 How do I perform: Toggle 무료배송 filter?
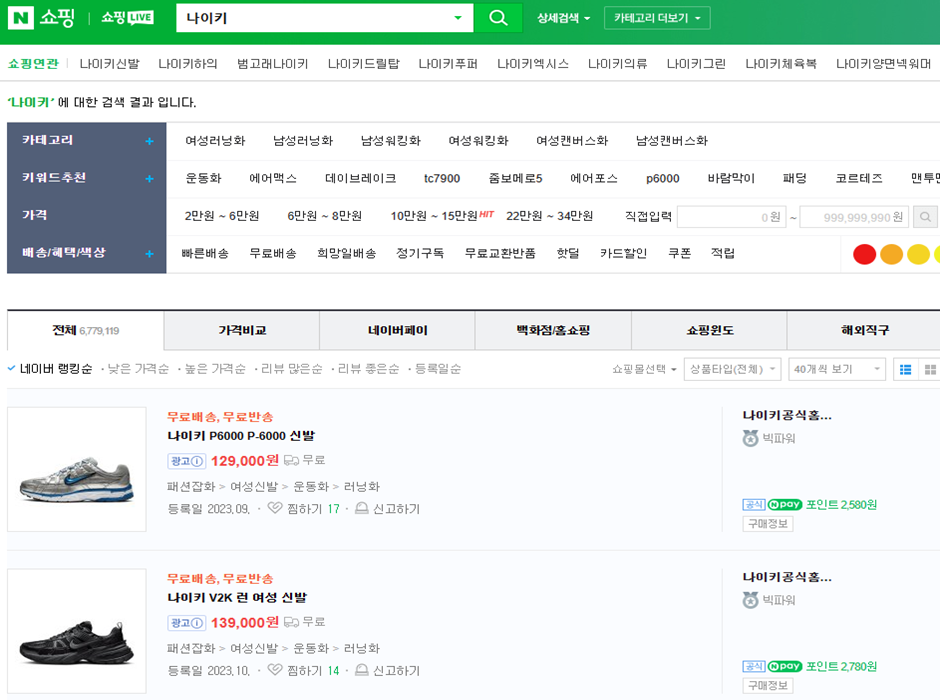pos(273,254)
